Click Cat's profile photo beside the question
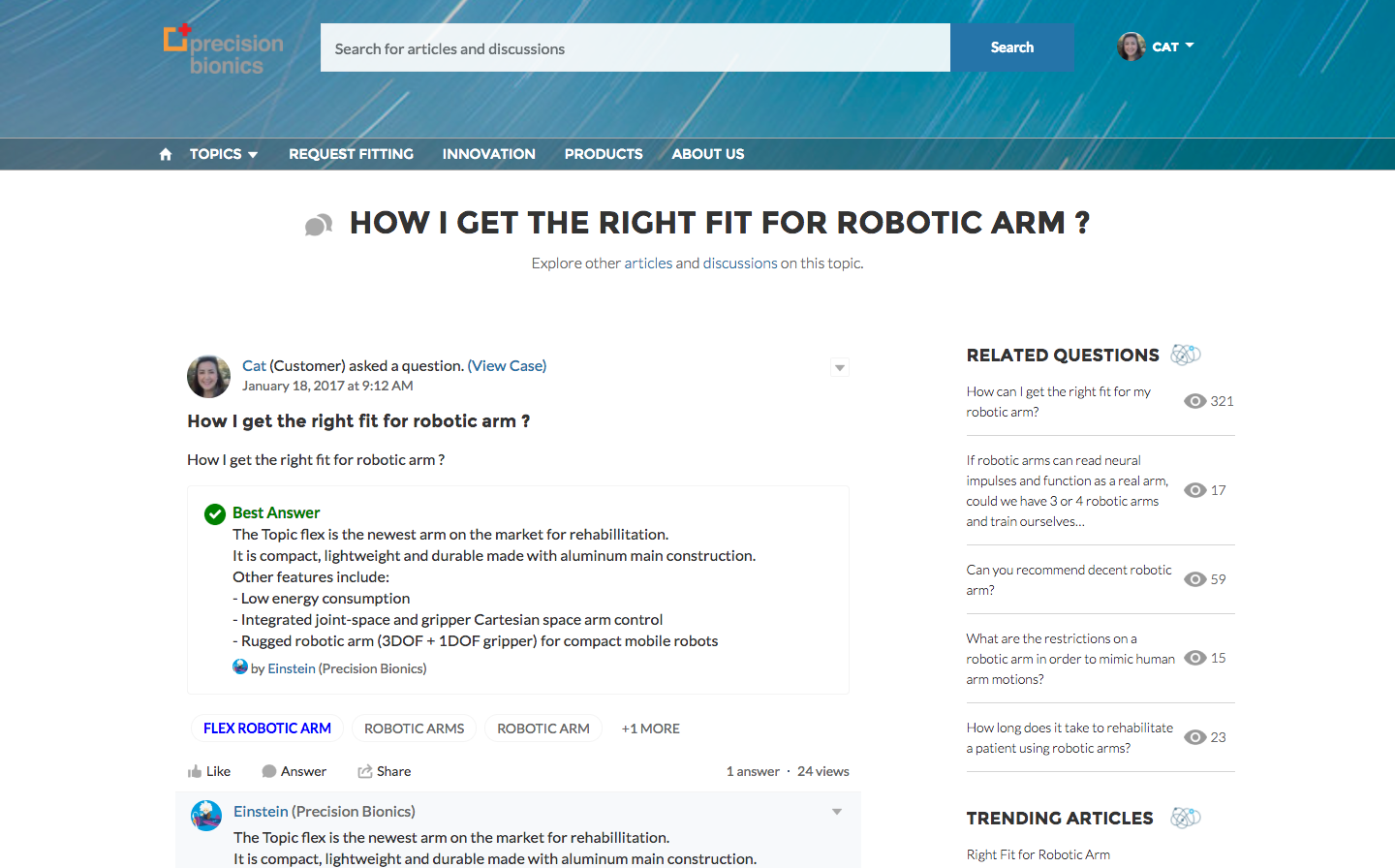1395x868 pixels. point(208,376)
